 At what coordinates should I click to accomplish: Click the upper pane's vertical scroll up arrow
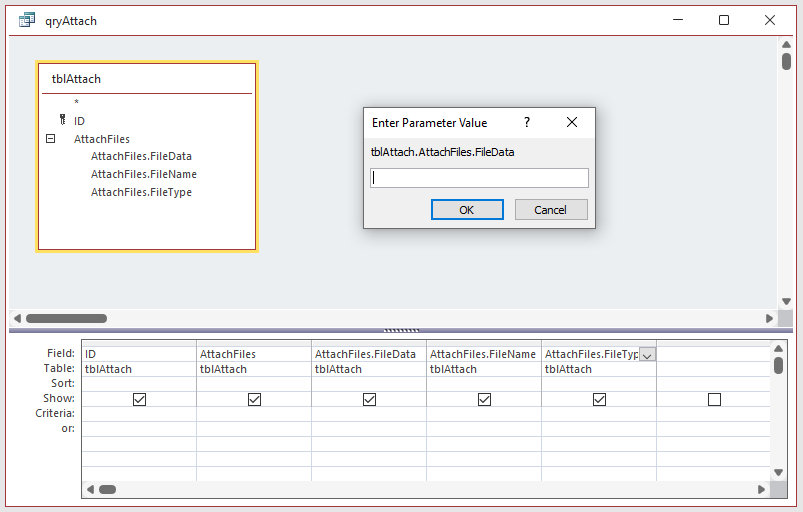tap(786, 45)
